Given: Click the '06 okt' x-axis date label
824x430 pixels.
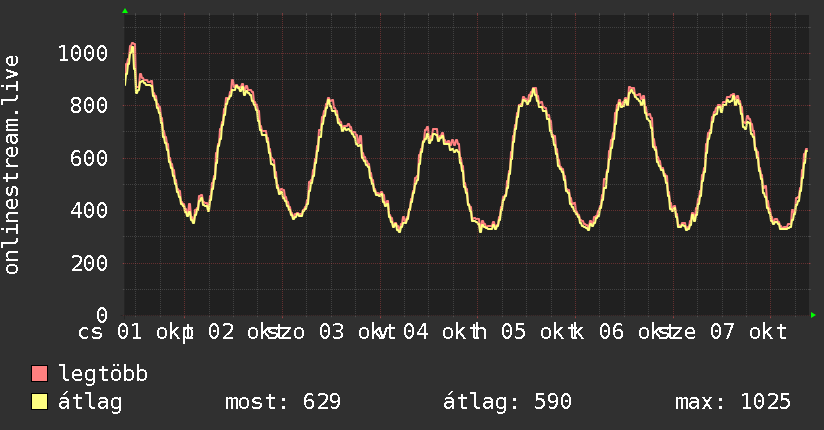Looking at the screenshot, I should pos(637,332).
